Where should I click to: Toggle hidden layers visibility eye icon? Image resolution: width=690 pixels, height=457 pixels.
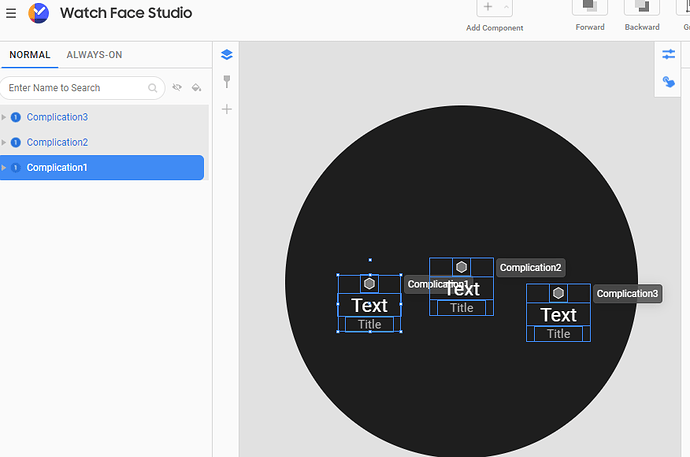coord(177,87)
